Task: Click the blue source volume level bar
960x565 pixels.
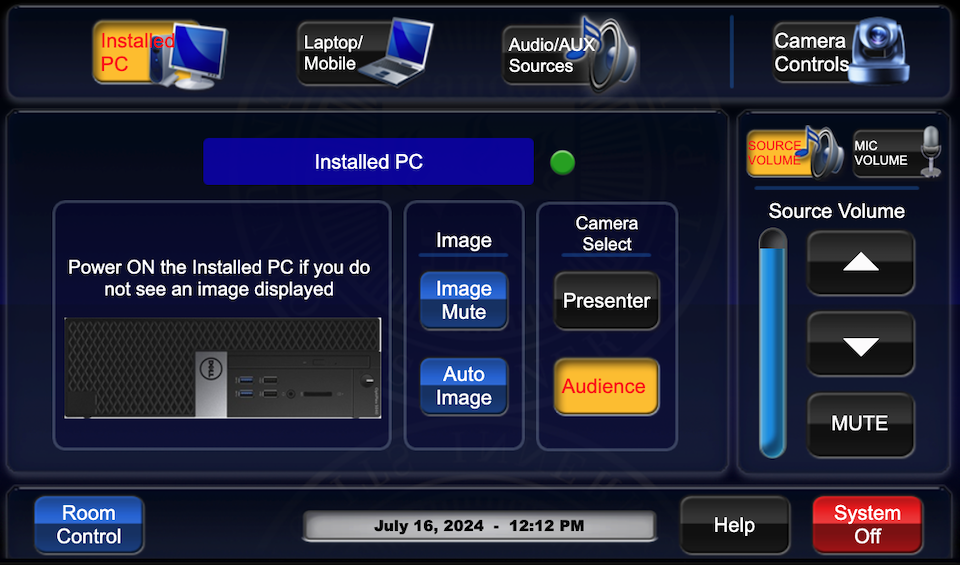Action: (773, 344)
